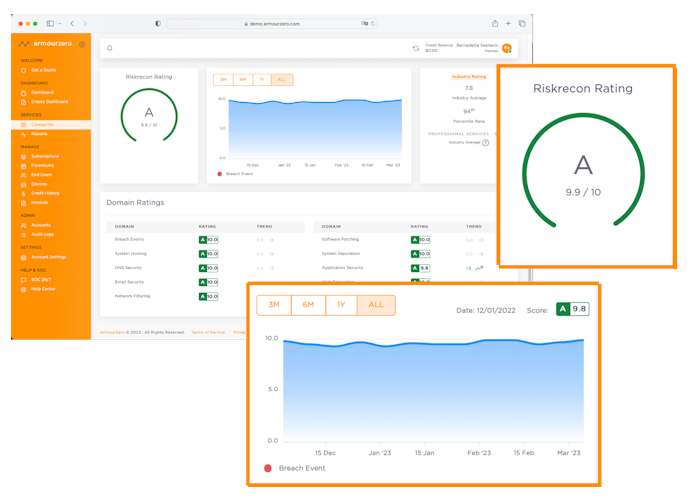Image resolution: width=690 pixels, height=500 pixels.
Task: Click the enlarged Riskrecon Rating A gauge
Action: 584,171
